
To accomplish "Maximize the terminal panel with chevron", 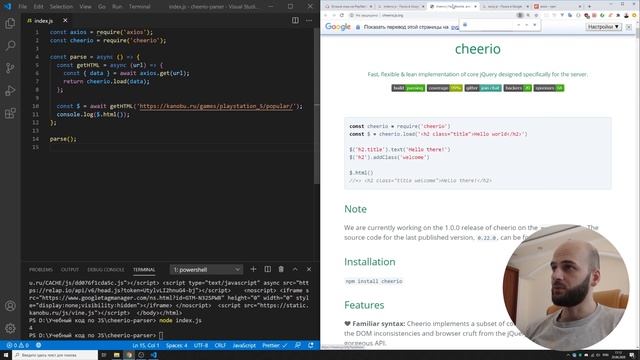I will coord(295,269).
